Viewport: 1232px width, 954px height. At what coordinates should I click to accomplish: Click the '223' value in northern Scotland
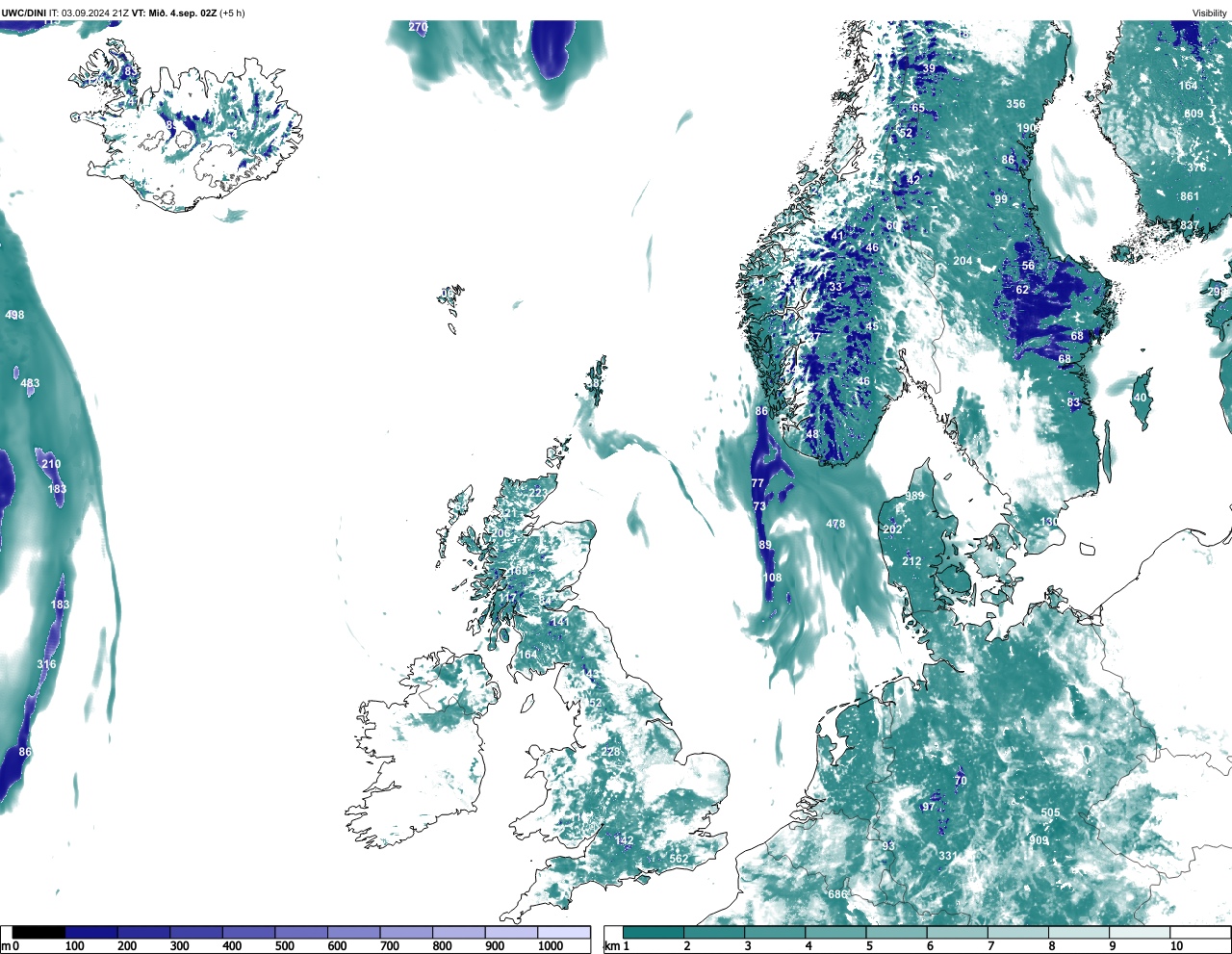click(x=538, y=493)
